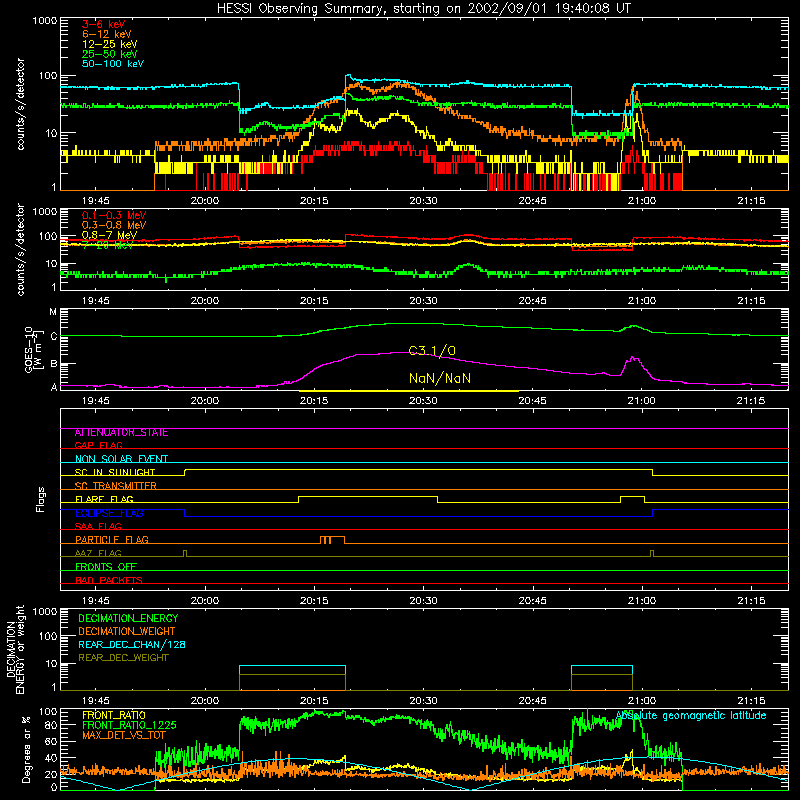Click the 0.1-0.3 MeV legend label
This screenshot has width=800, height=800.
(114, 215)
